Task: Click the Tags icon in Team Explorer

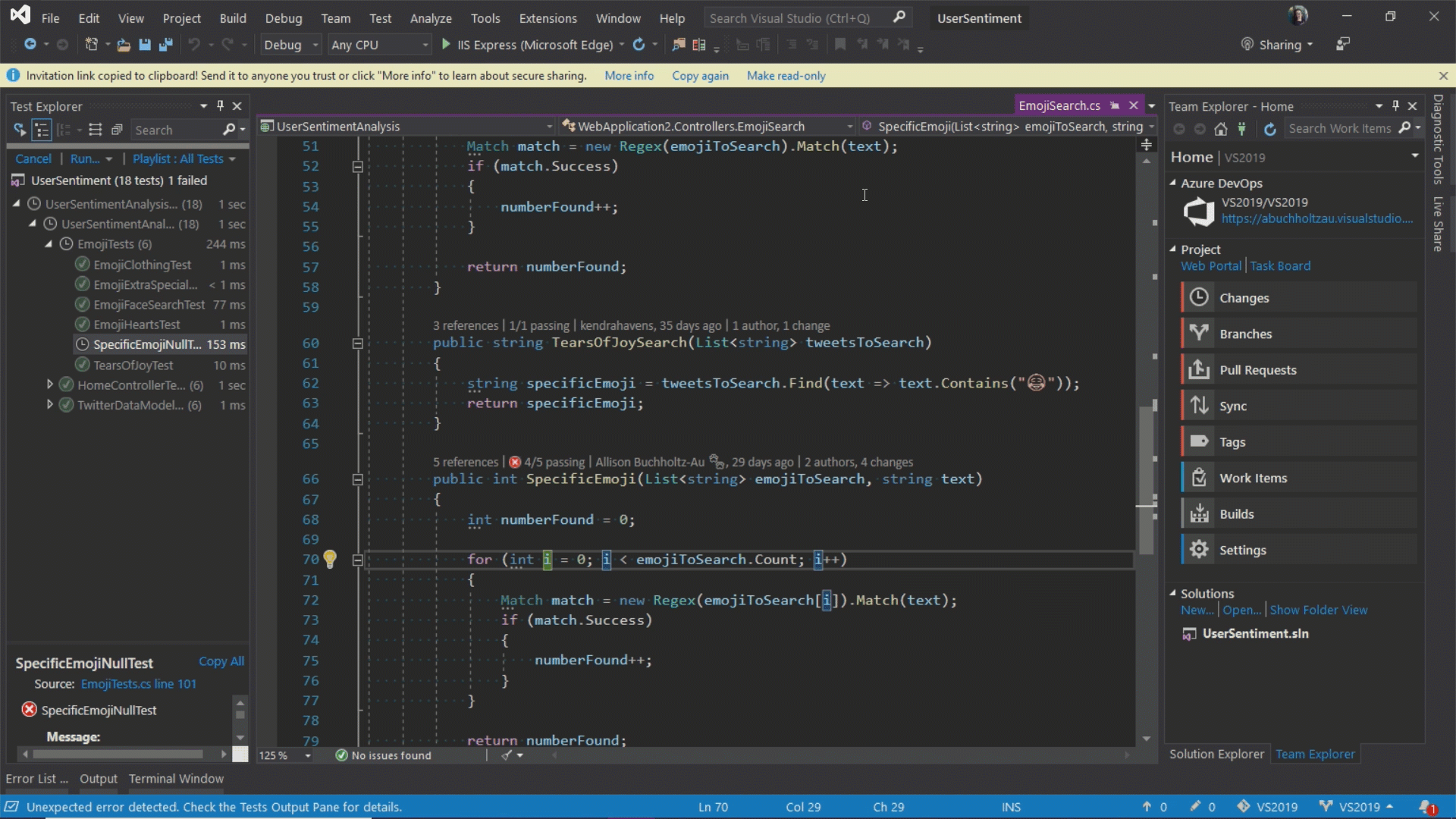Action: coord(1199,441)
